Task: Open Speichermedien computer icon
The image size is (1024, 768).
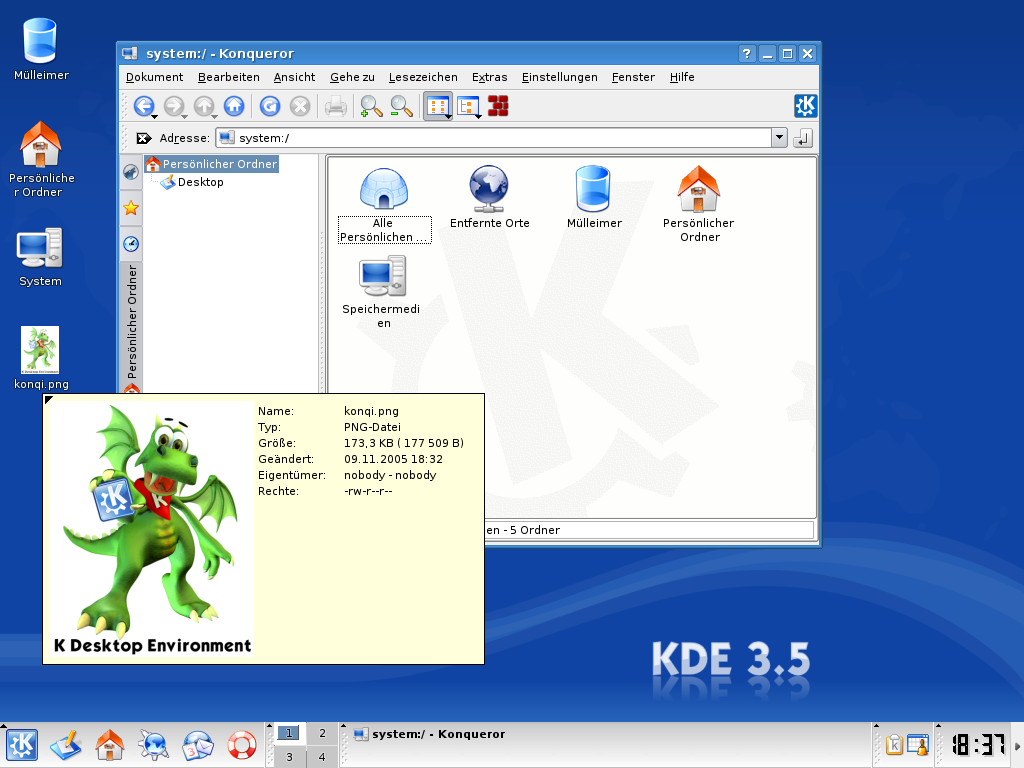Action: pos(383,292)
